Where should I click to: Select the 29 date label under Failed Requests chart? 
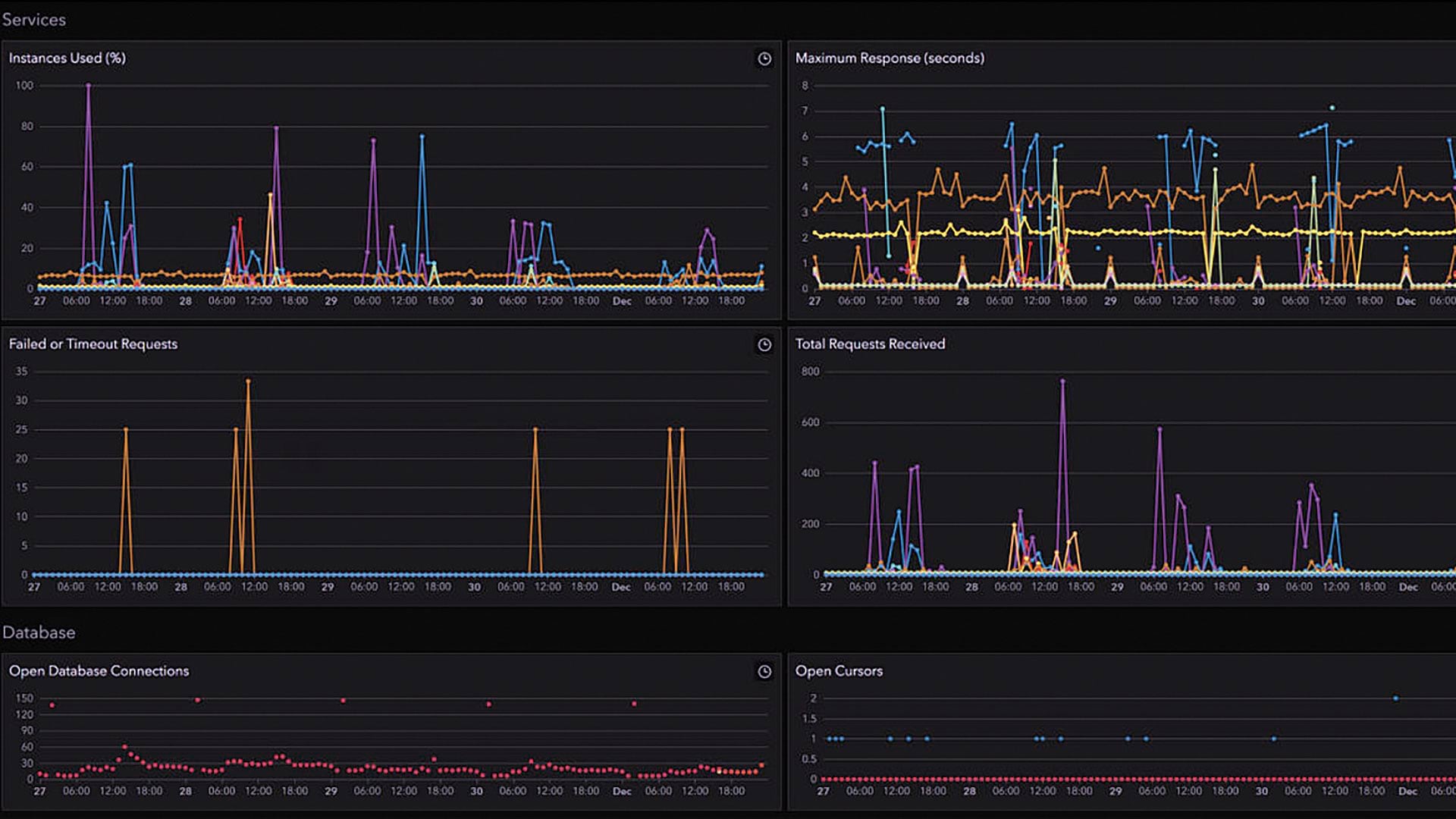coord(328,588)
